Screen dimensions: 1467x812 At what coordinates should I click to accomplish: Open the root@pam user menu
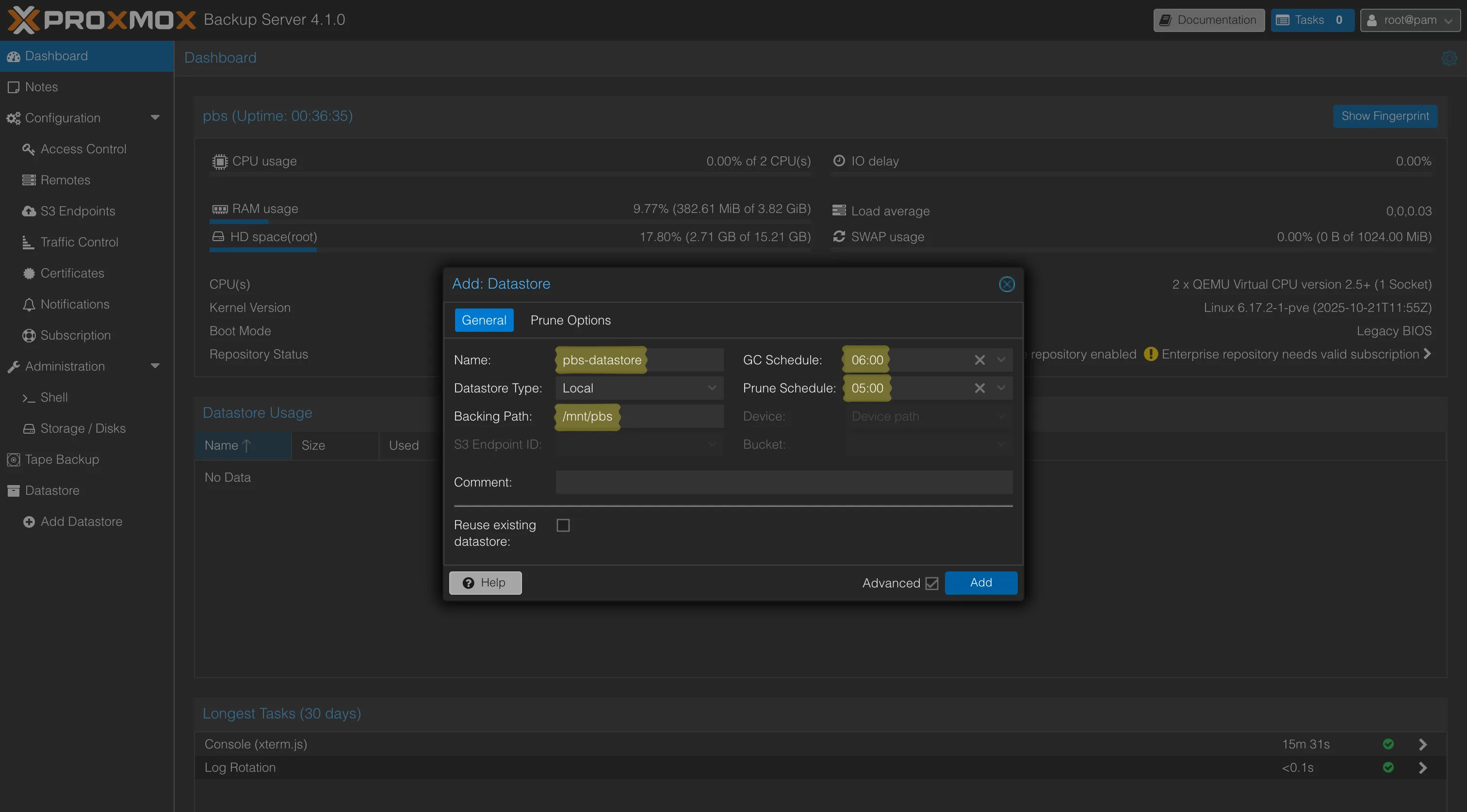[1410, 20]
